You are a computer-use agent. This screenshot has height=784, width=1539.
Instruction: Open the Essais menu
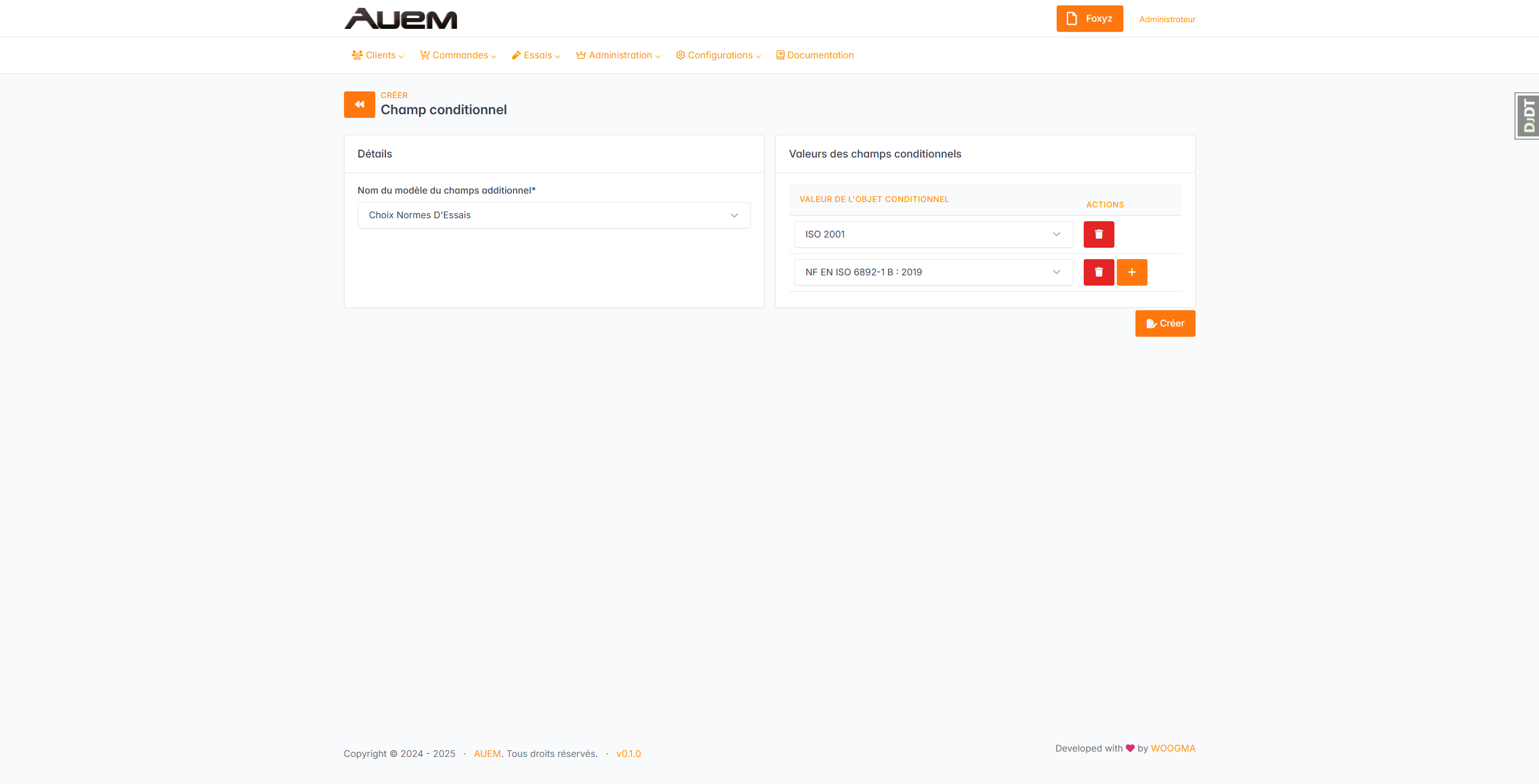(x=536, y=55)
